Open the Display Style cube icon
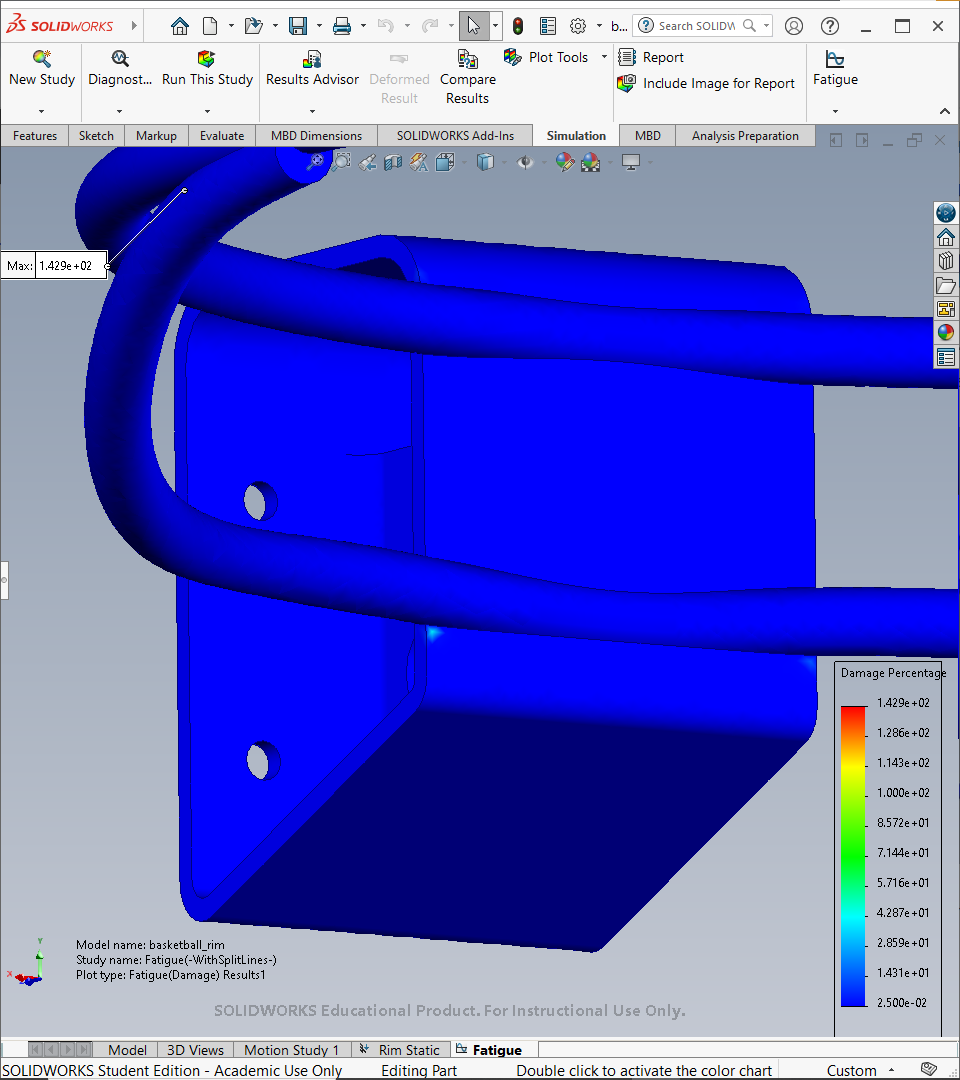 [x=486, y=163]
